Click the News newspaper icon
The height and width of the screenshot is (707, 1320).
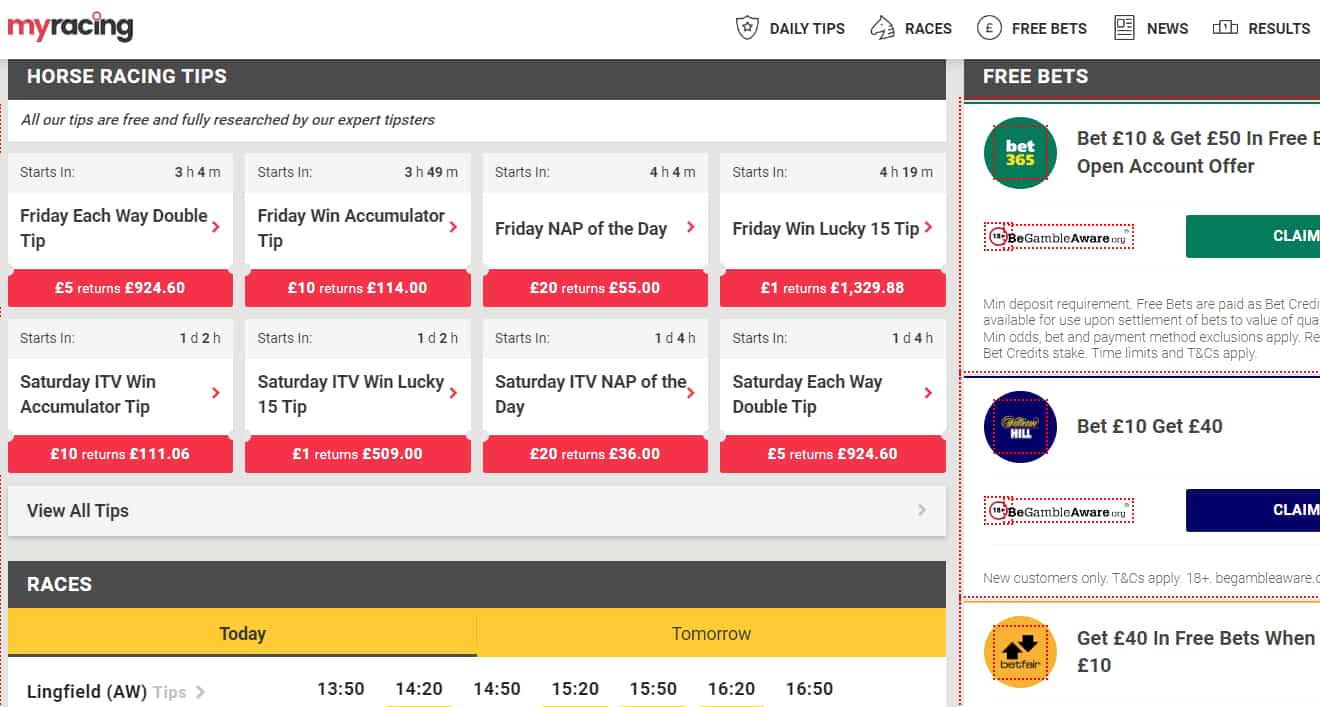[1125, 28]
